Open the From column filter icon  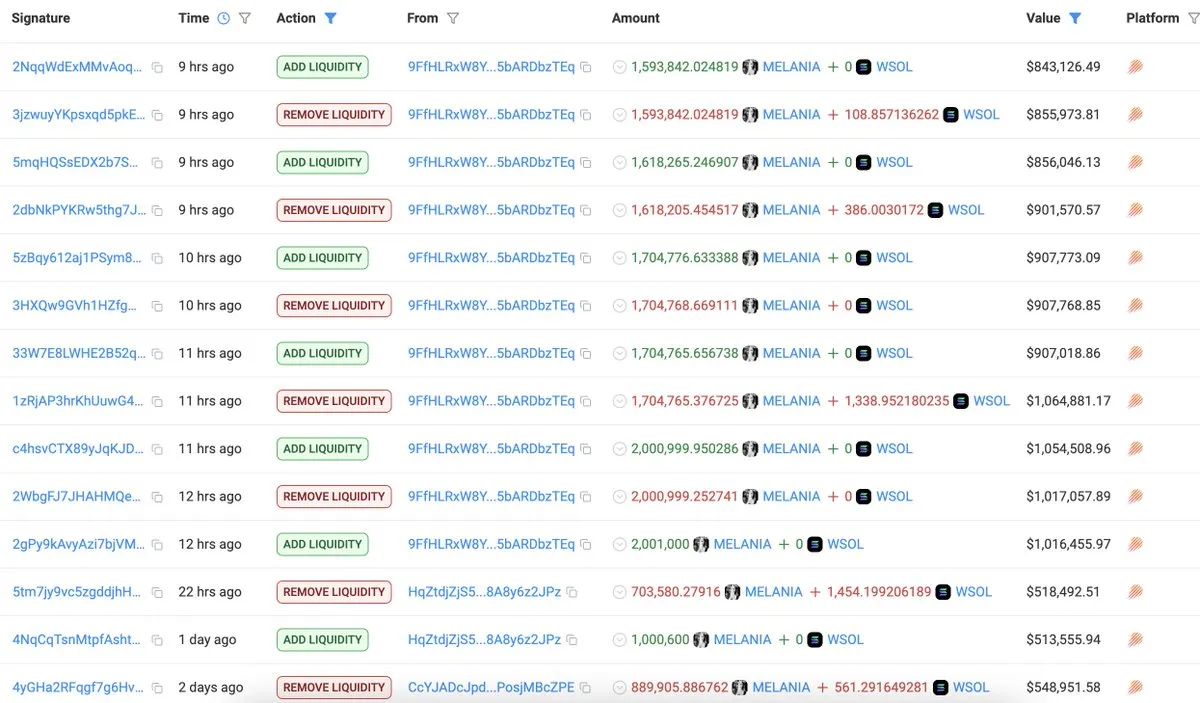point(453,18)
